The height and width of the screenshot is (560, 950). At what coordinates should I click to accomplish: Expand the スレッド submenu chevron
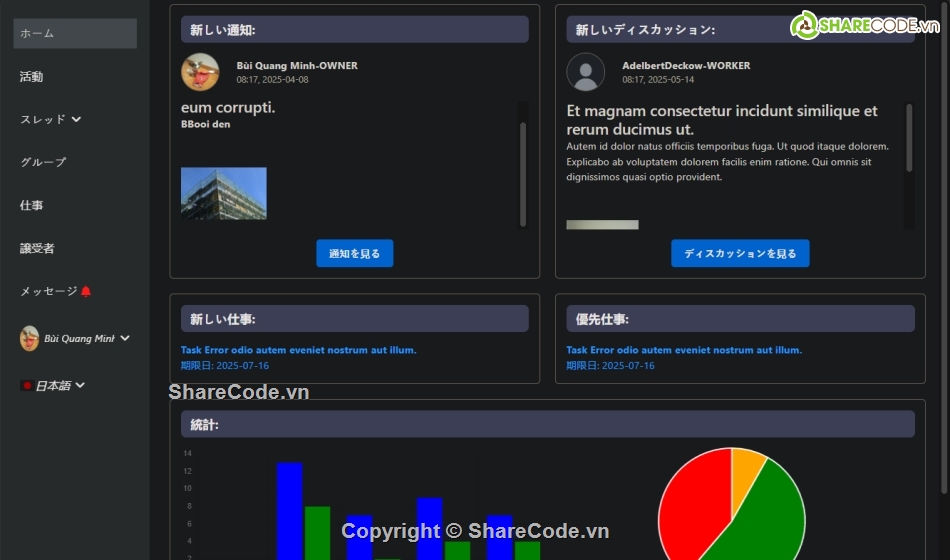[x=76, y=119]
